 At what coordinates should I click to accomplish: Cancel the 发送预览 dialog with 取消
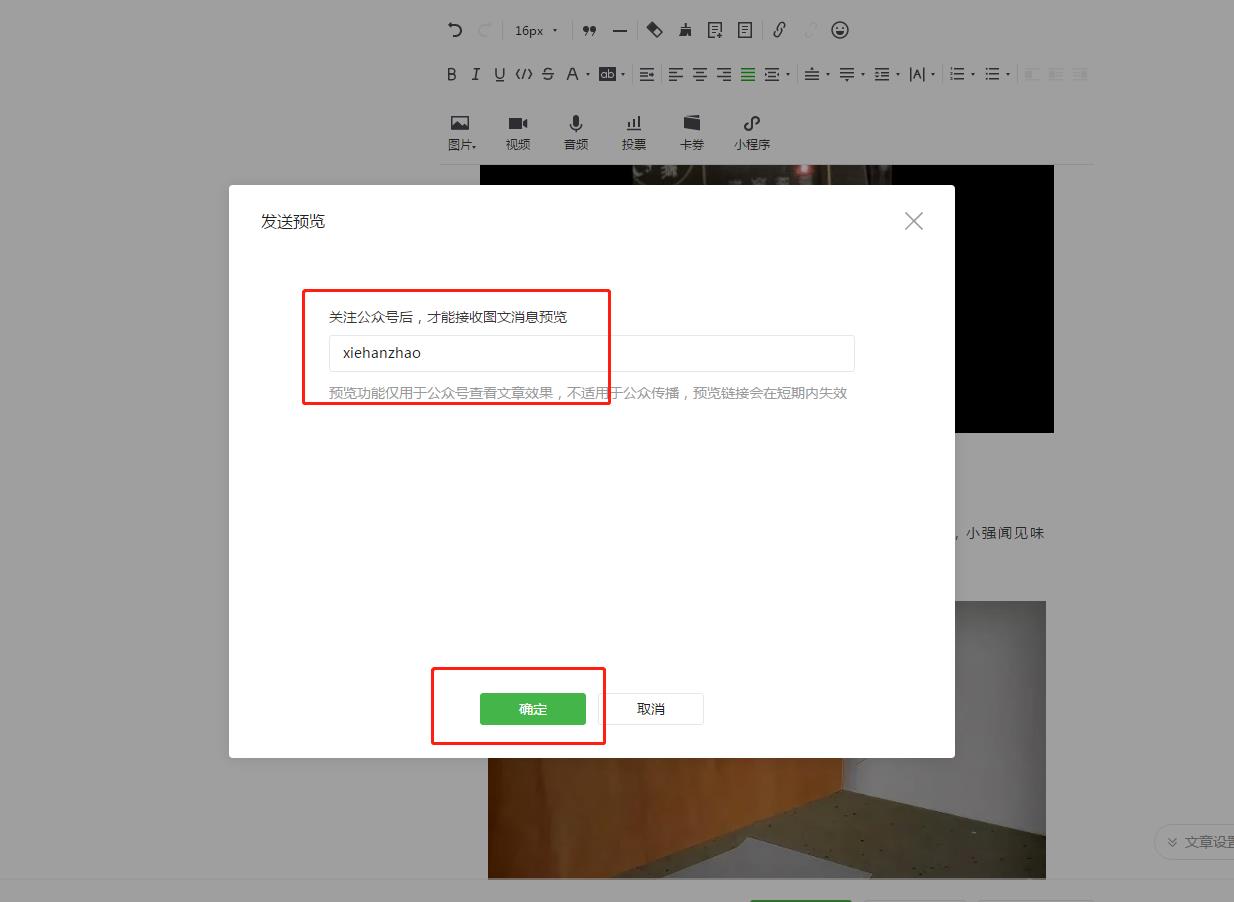[651, 709]
